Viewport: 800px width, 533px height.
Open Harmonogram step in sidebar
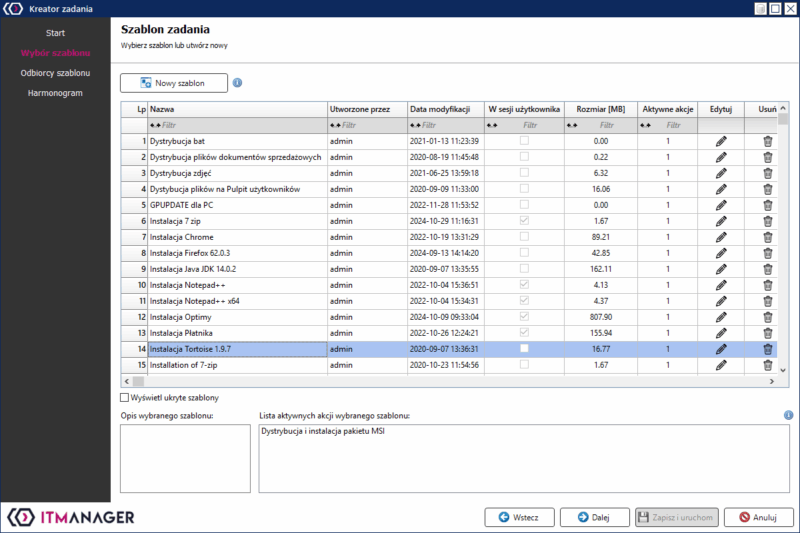coord(56,93)
